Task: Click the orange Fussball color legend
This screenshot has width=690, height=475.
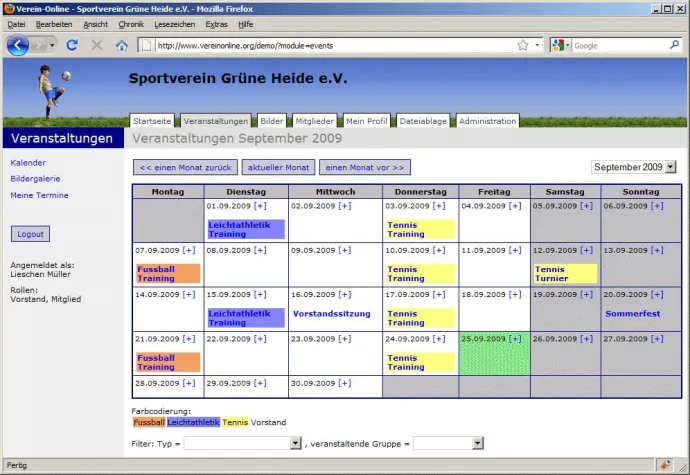Action: pos(148,422)
